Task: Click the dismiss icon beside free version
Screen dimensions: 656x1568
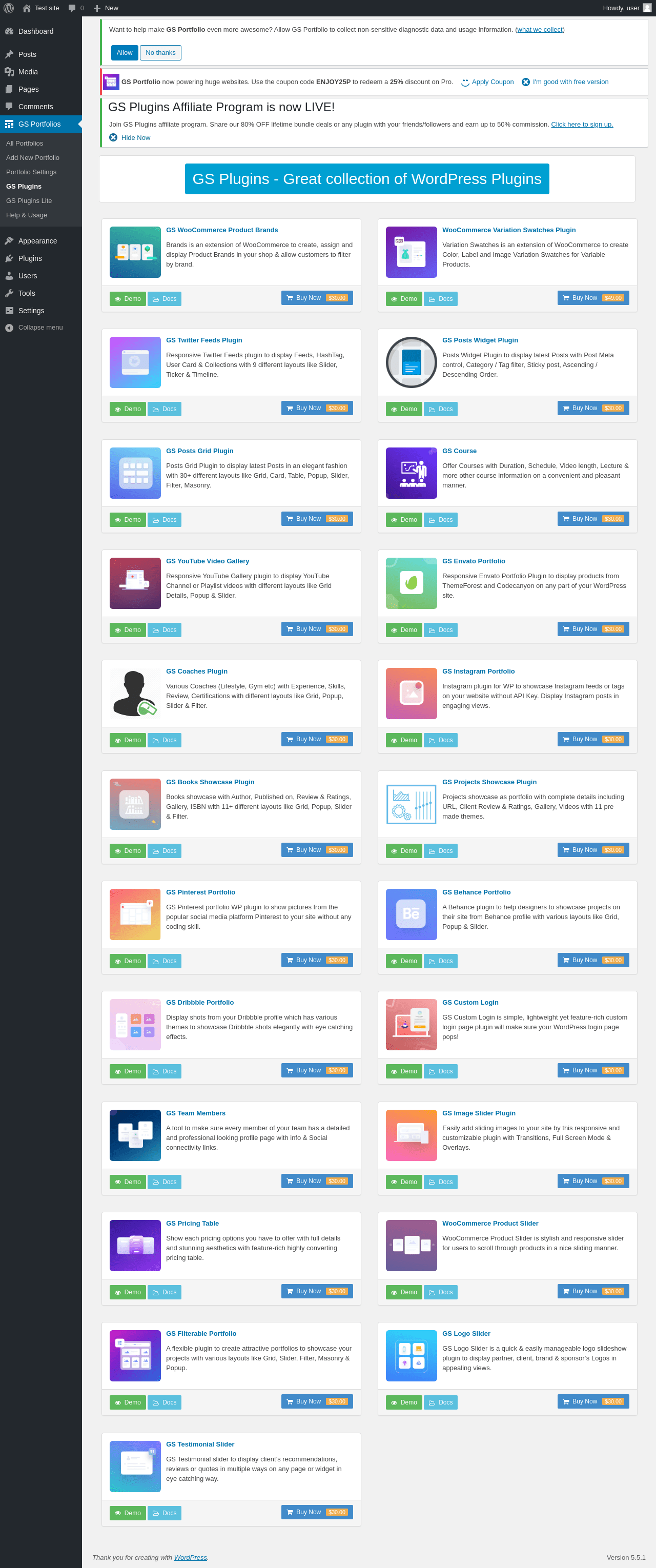Action: tap(526, 82)
